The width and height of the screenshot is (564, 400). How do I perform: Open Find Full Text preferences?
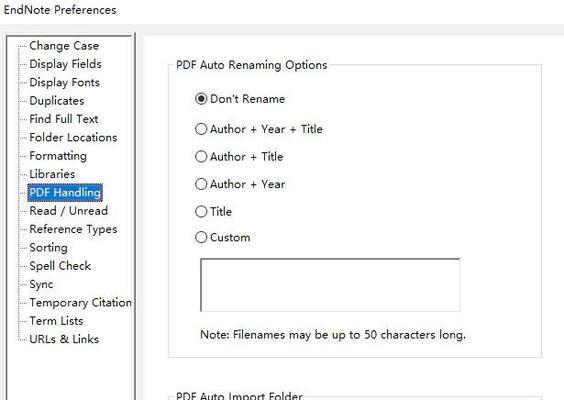coord(64,119)
